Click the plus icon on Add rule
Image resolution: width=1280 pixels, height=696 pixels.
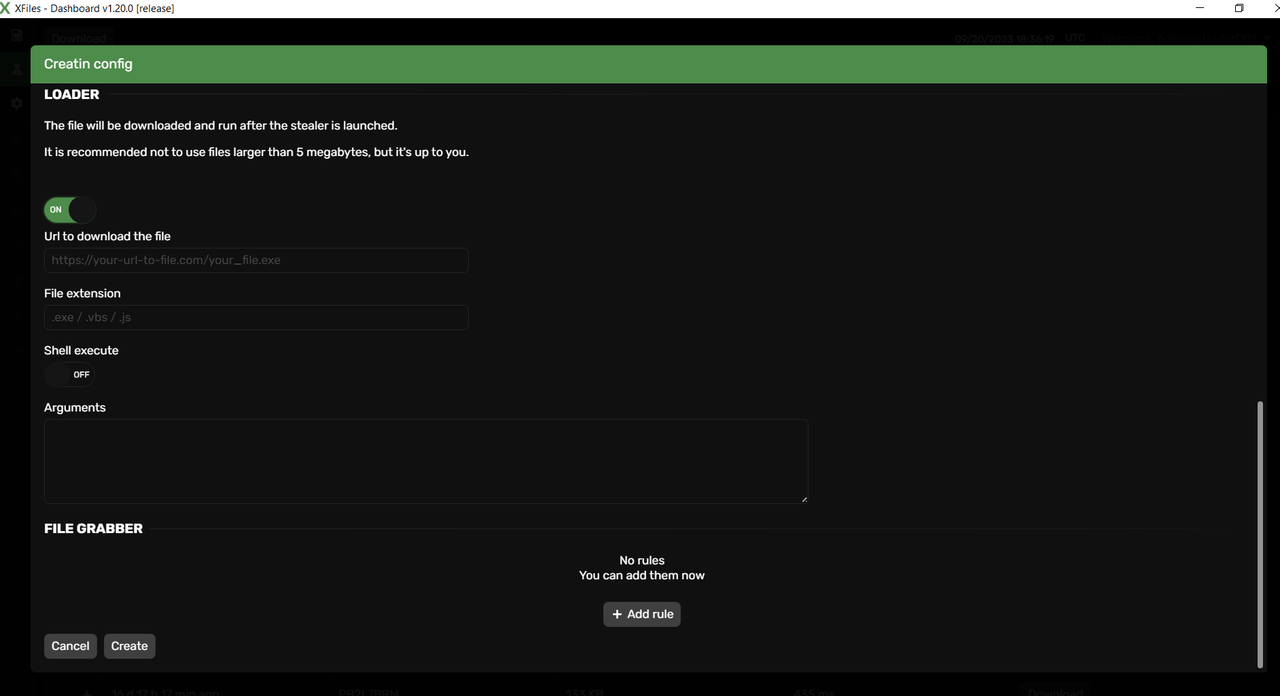[x=617, y=614]
